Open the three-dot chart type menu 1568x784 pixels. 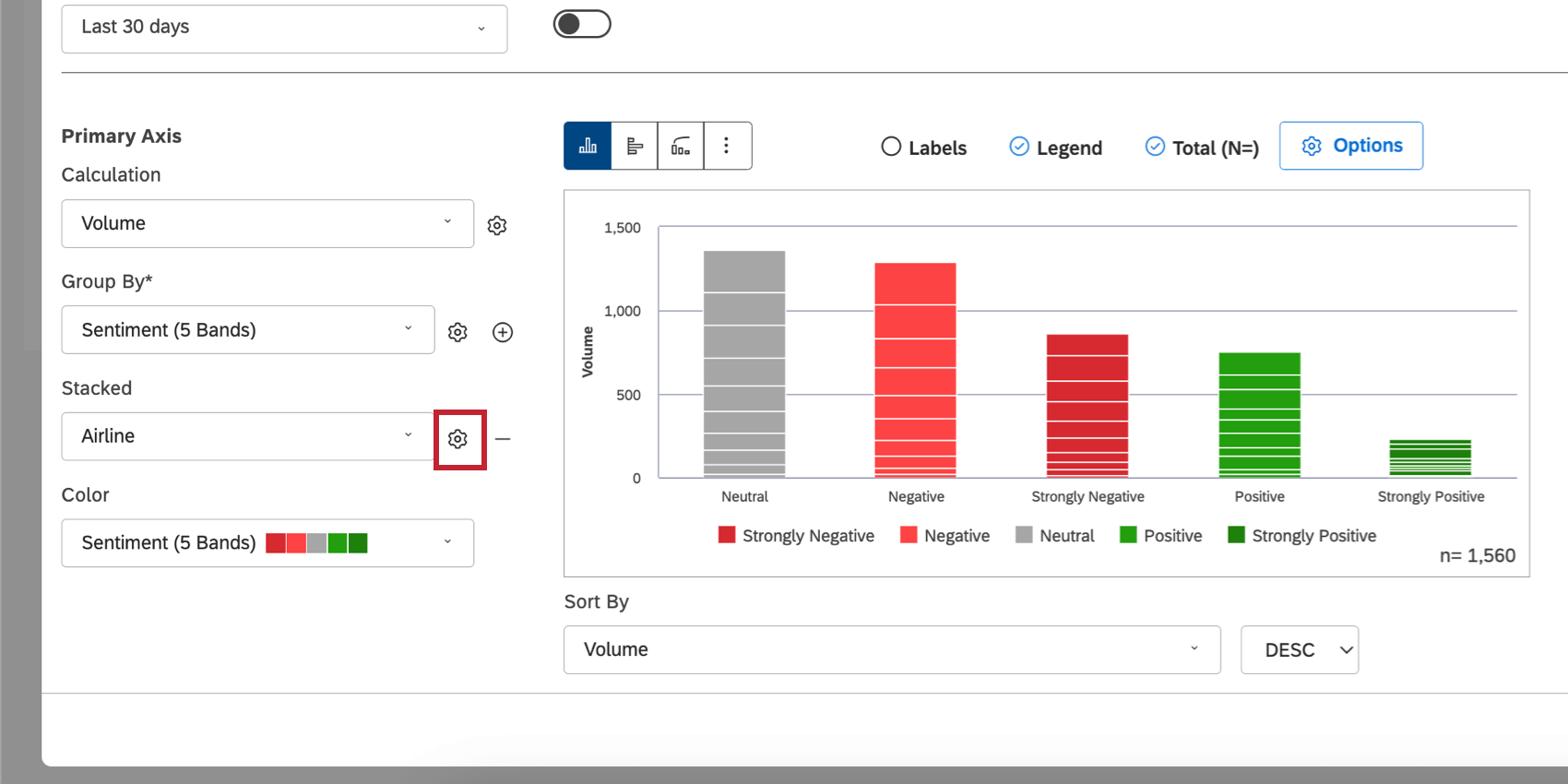tap(727, 146)
